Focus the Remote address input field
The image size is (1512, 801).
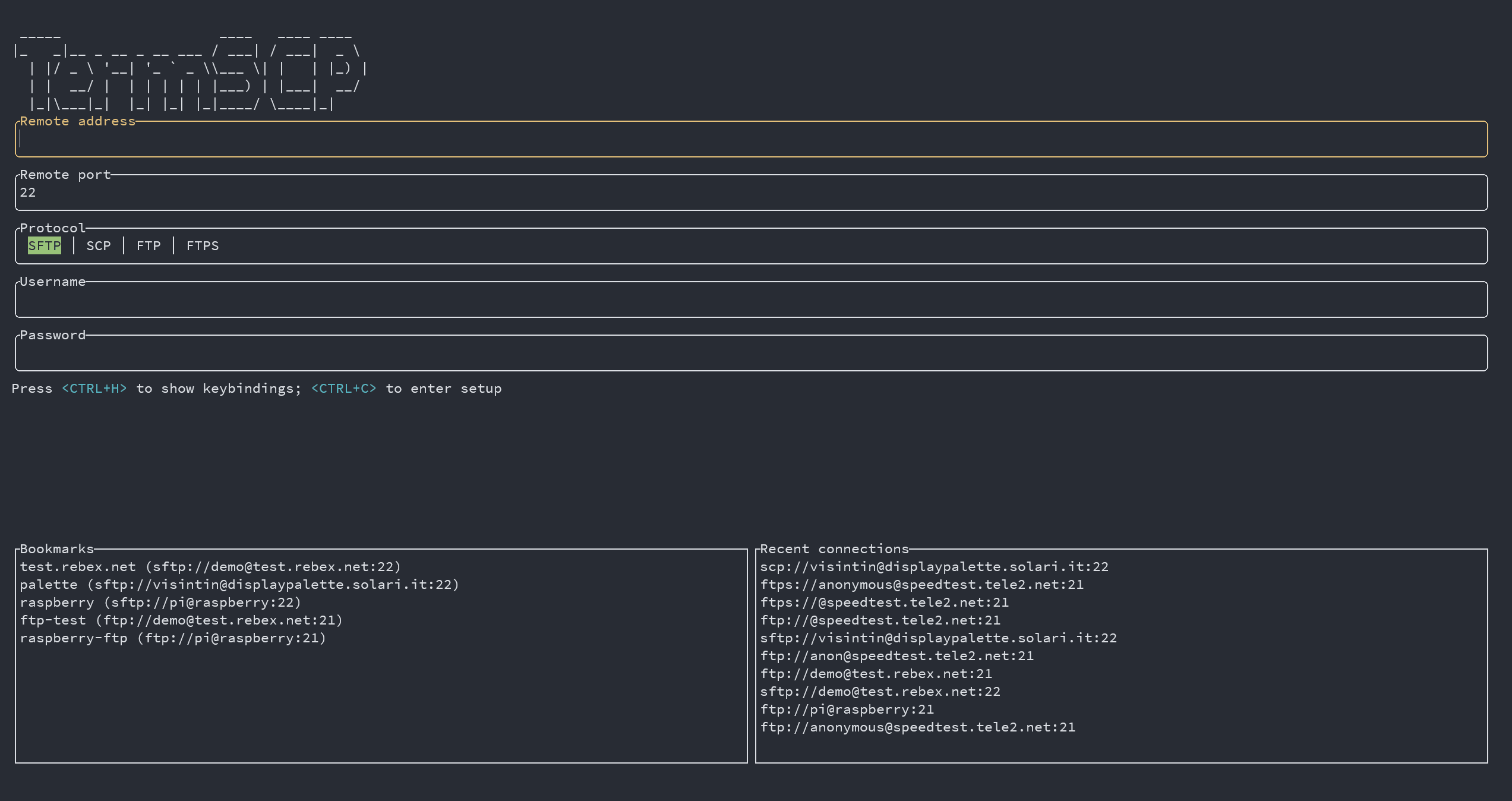click(x=751, y=140)
